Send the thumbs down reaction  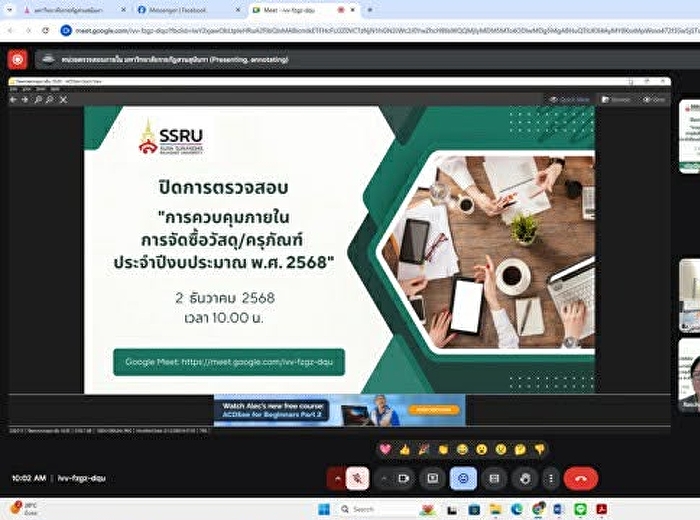(x=539, y=449)
